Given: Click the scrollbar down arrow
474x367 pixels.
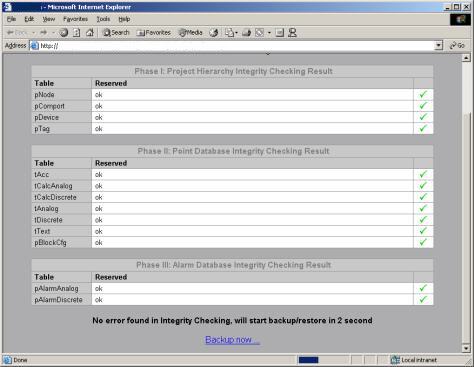Looking at the screenshot, I should pyautogui.click(x=466, y=348).
